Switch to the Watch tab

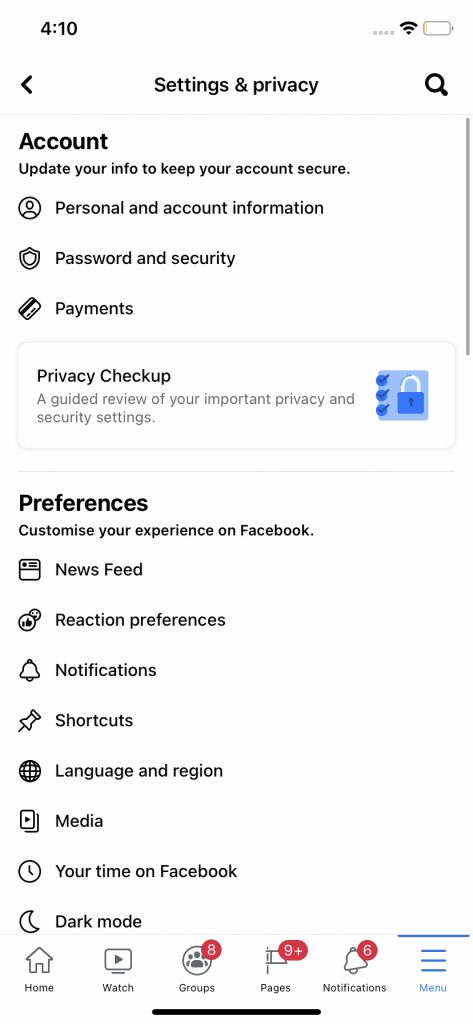[118, 968]
